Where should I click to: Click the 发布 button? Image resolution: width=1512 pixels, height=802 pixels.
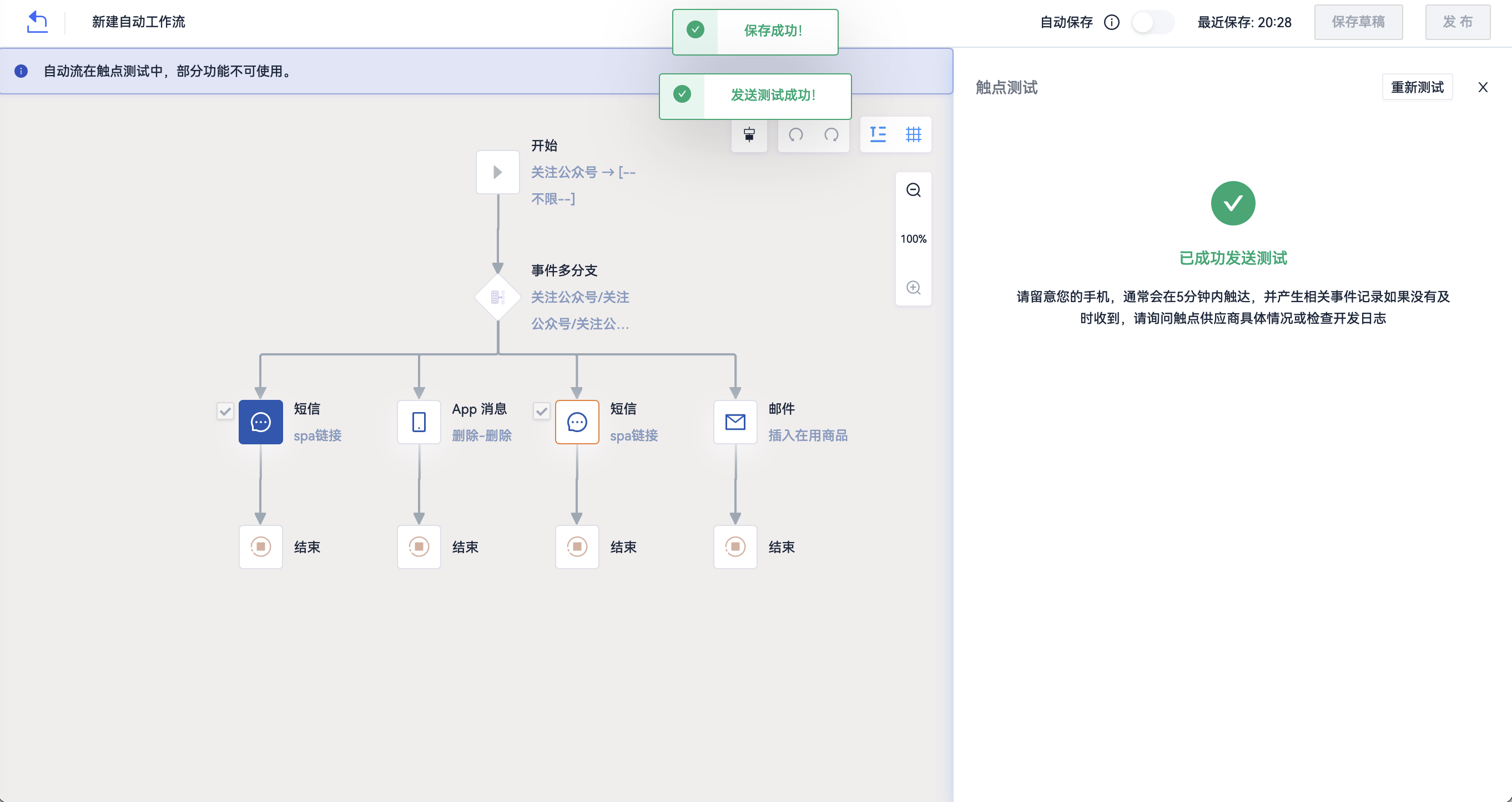(x=1458, y=22)
